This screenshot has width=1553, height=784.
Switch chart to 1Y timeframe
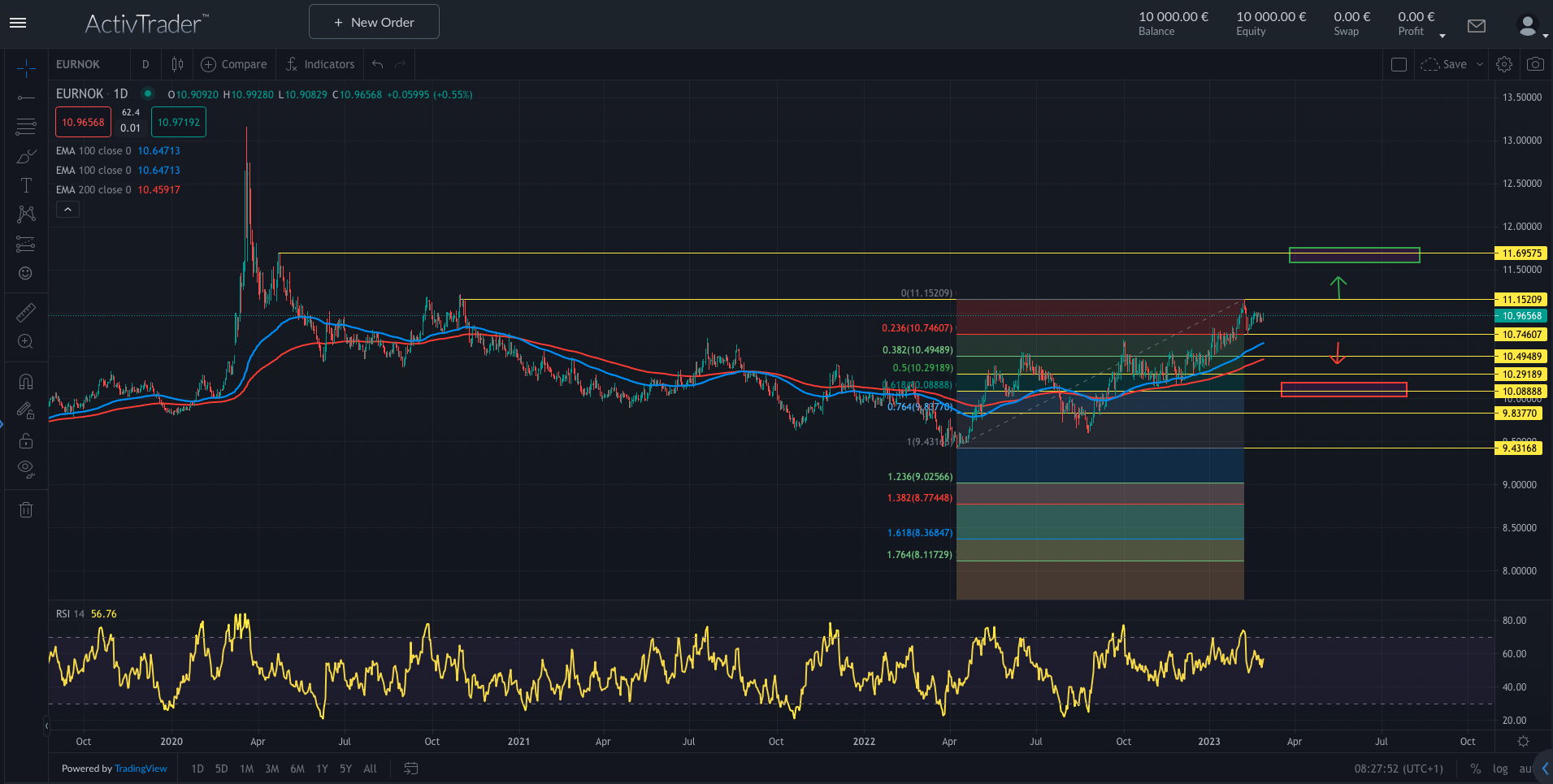pos(322,768)
